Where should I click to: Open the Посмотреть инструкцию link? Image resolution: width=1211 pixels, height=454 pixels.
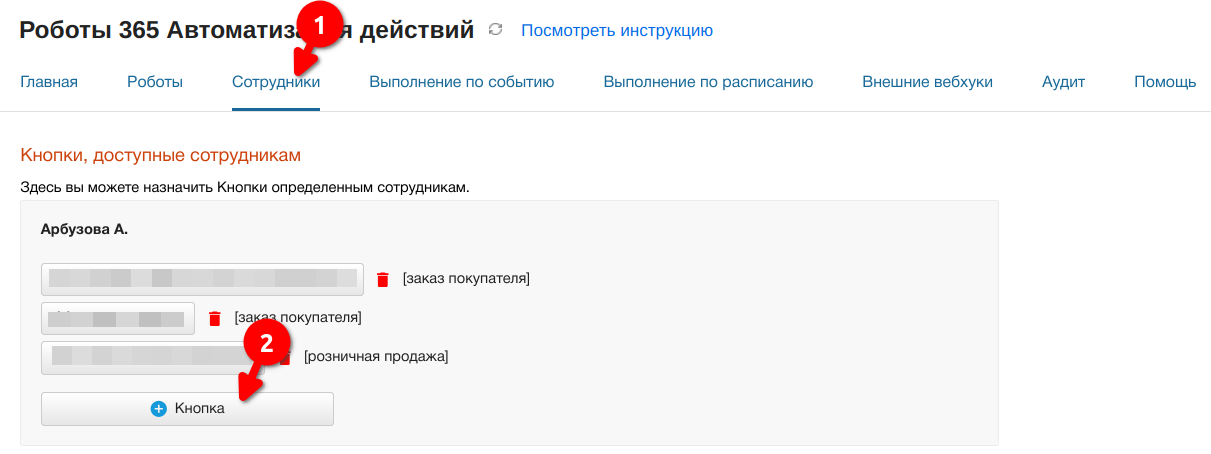pos(617,30)
